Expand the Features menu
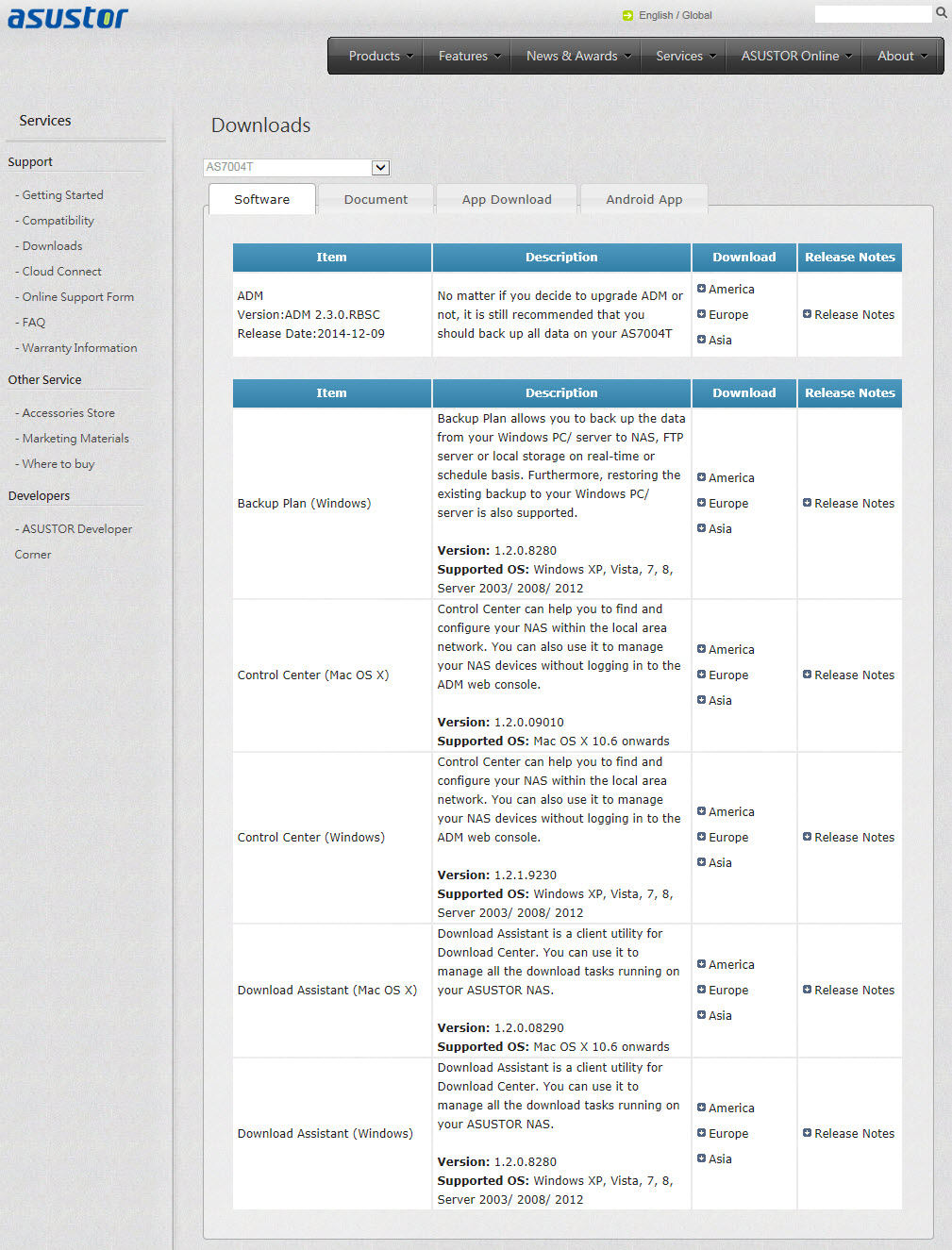The width and height of the screenshot is (952, 1250). (x=469, y=56)
